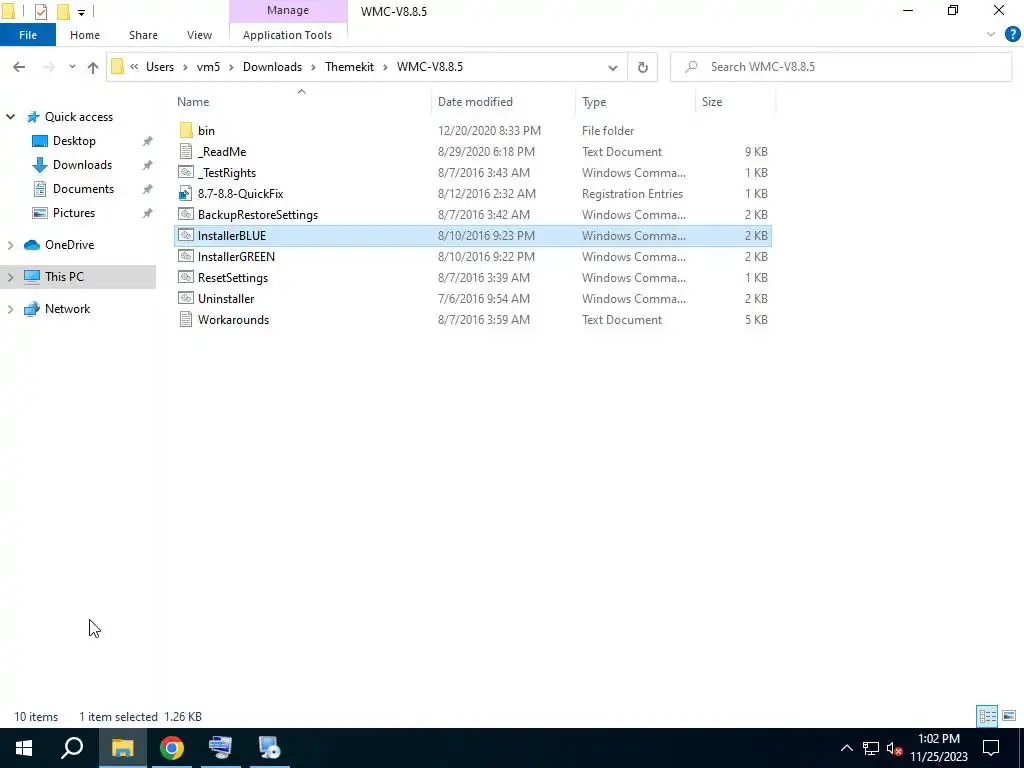Switch to large icons view layout
The width and height of the screenshot is (1024, 768).
[1009, 716]
